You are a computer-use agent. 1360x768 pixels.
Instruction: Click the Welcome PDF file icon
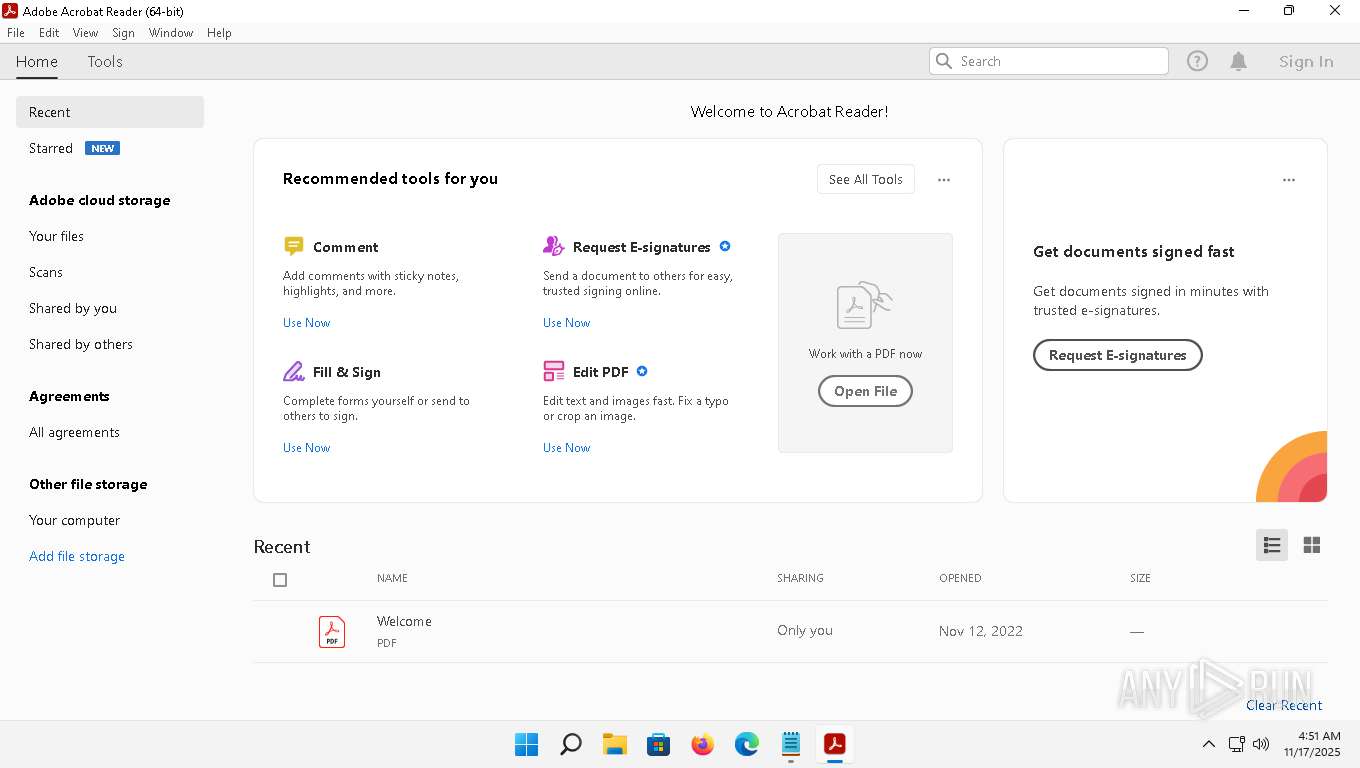332,632
